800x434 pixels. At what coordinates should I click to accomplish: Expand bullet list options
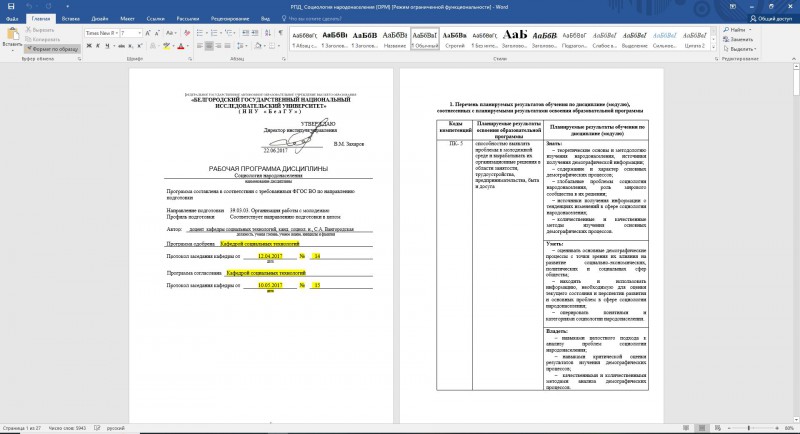tap(206, 33)
